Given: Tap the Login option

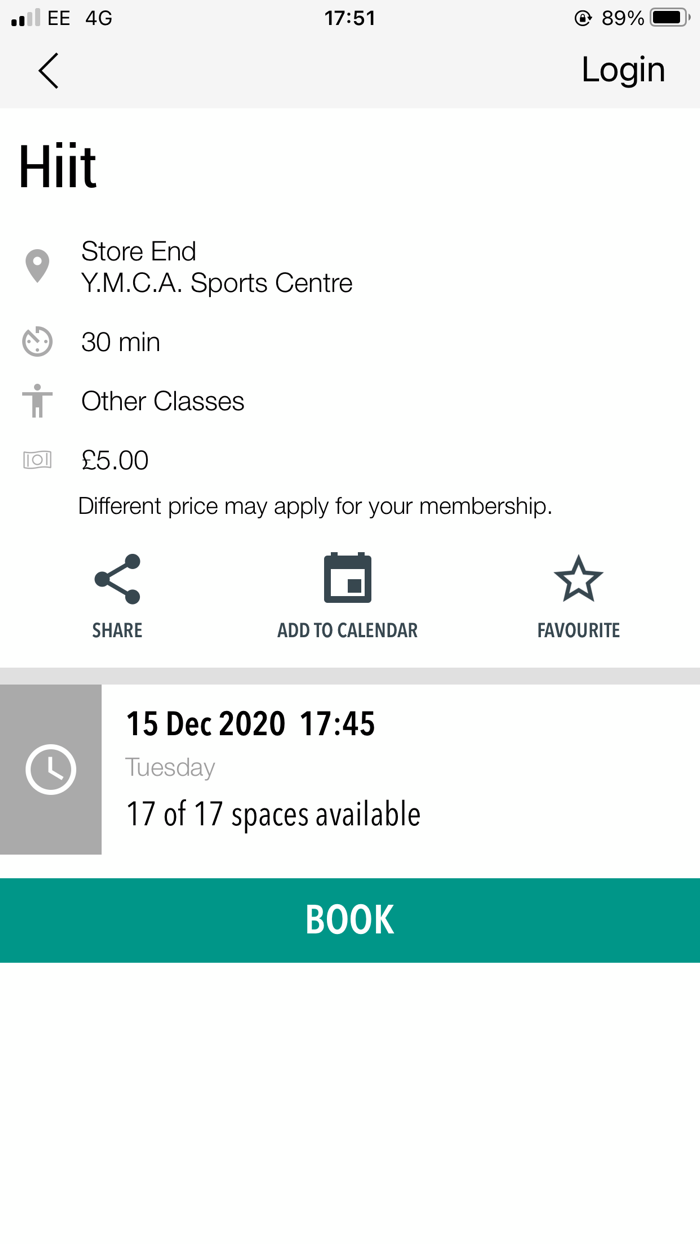Looking at the screenshot, I should tap(622, 70).
